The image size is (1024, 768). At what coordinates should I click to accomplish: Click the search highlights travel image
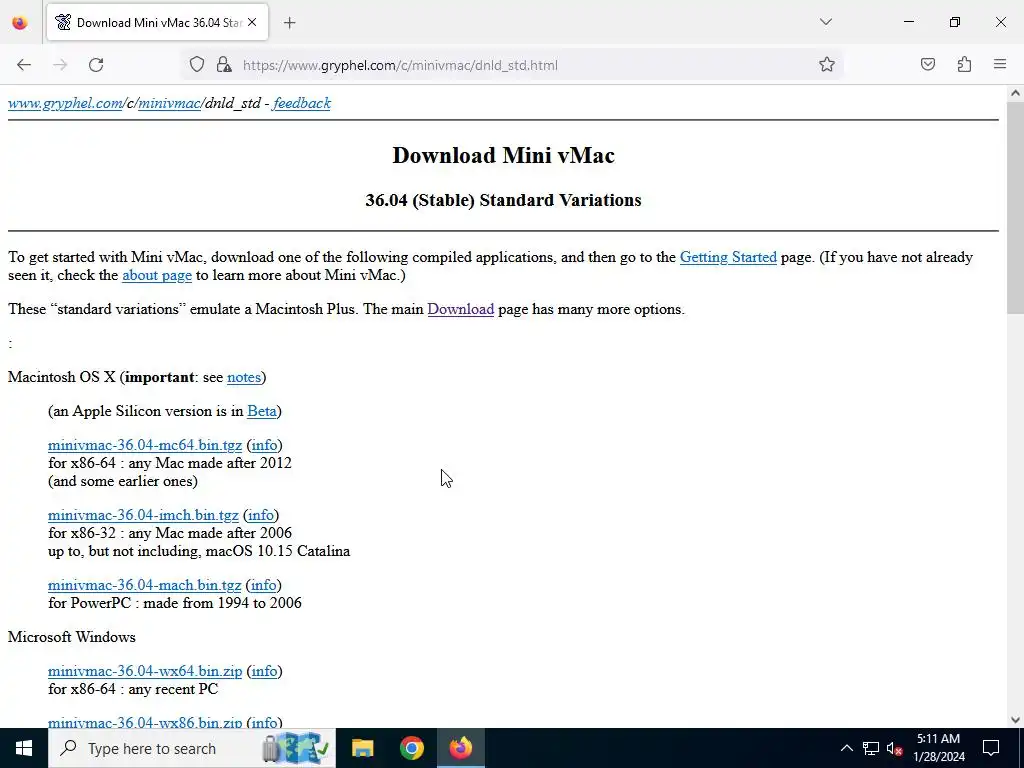click(295, 748)
